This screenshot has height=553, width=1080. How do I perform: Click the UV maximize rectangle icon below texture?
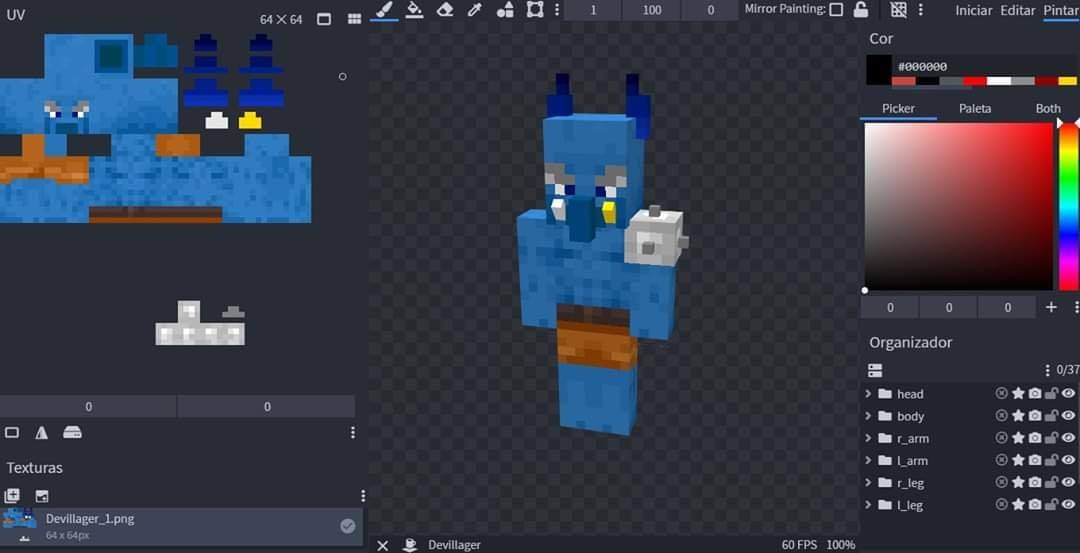click(x=12, y=432)
